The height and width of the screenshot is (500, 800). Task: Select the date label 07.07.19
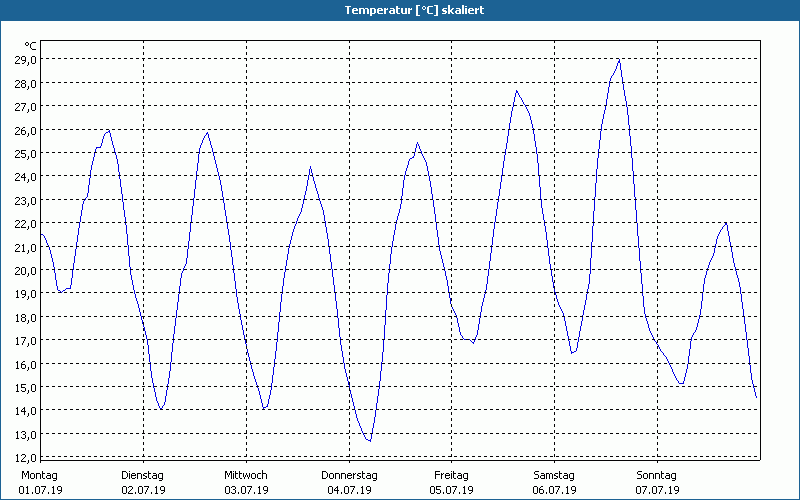click(657, 490)
